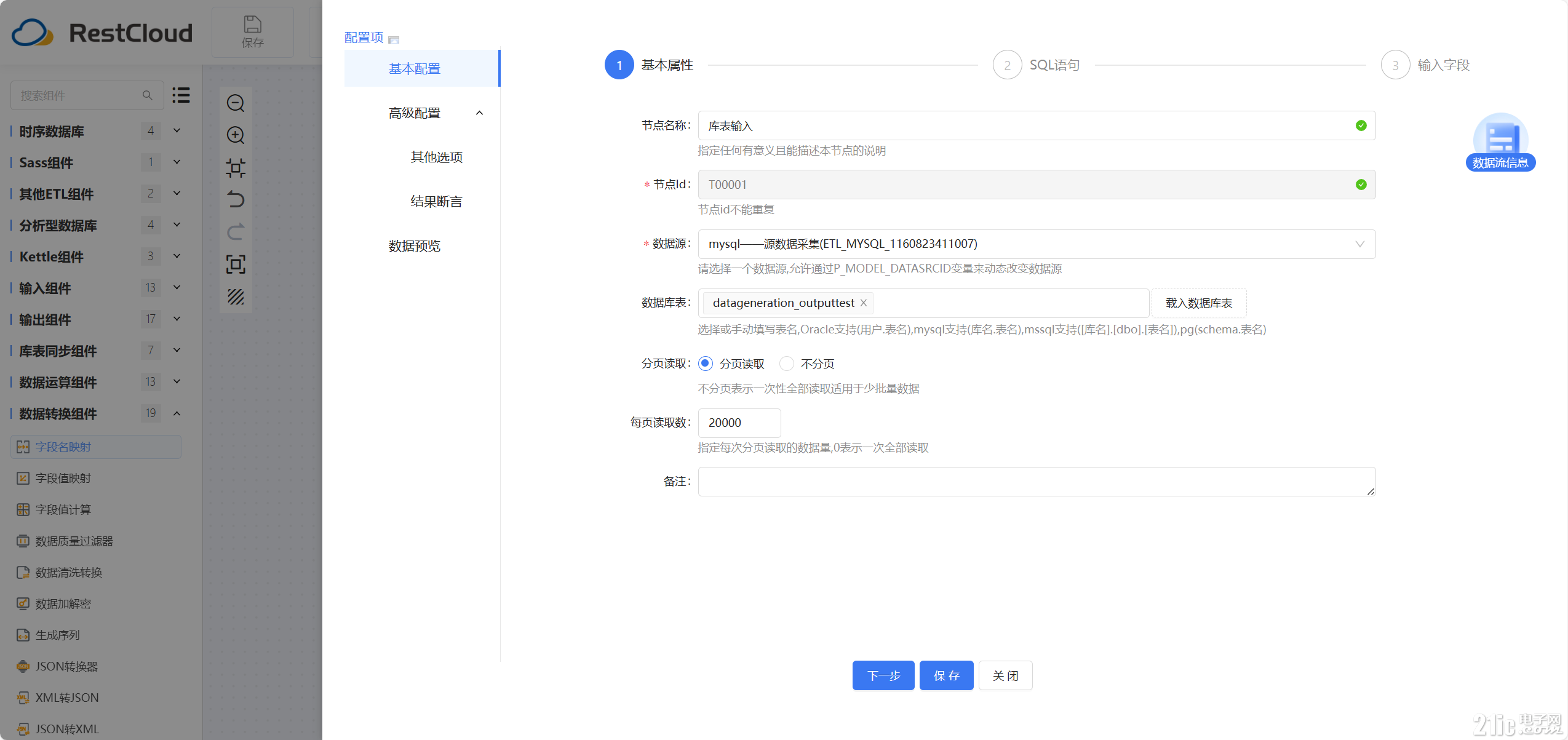Click the RestCloud logo
This screenshot has height=740, width=1568.
102,33
